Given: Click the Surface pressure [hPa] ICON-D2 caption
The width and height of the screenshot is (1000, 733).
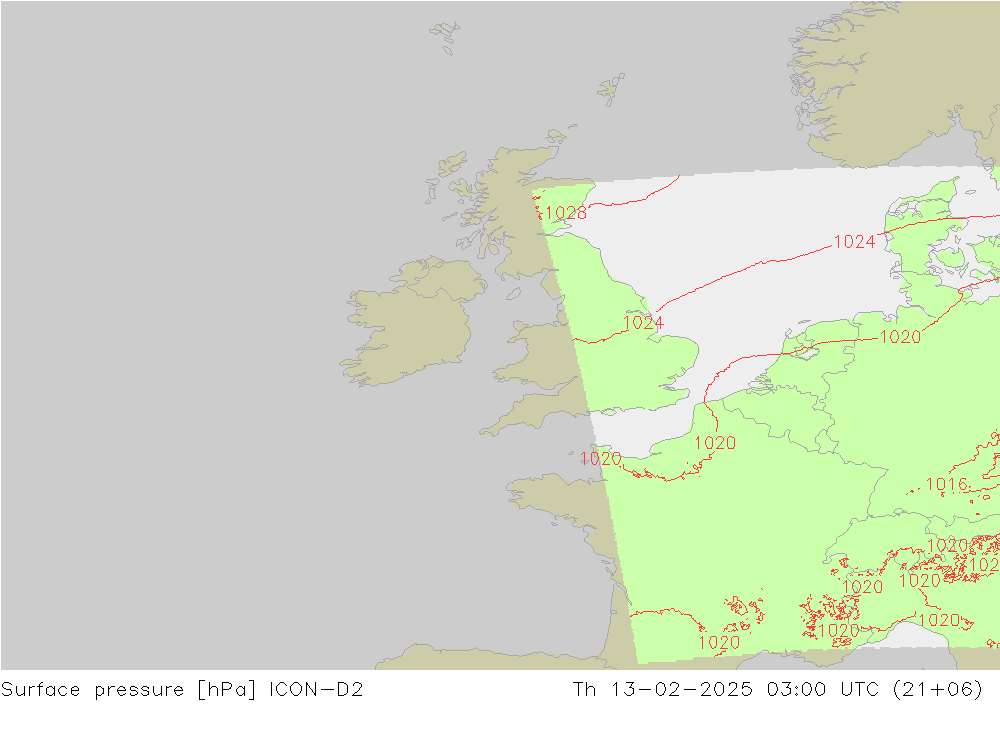Looking at the screenshot, I should pyautogui.click(x=182, y=690).
